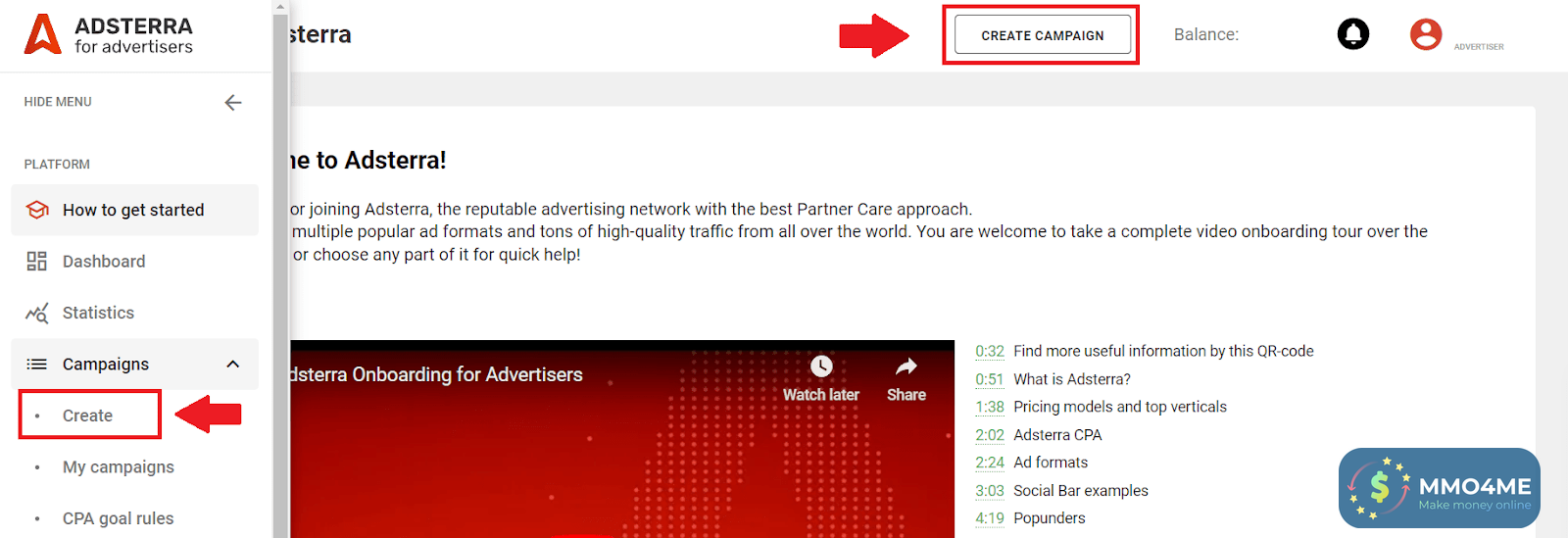1568x538 pixels.
Task: Open the notifications bell icon
Action: pos(1353,34)
